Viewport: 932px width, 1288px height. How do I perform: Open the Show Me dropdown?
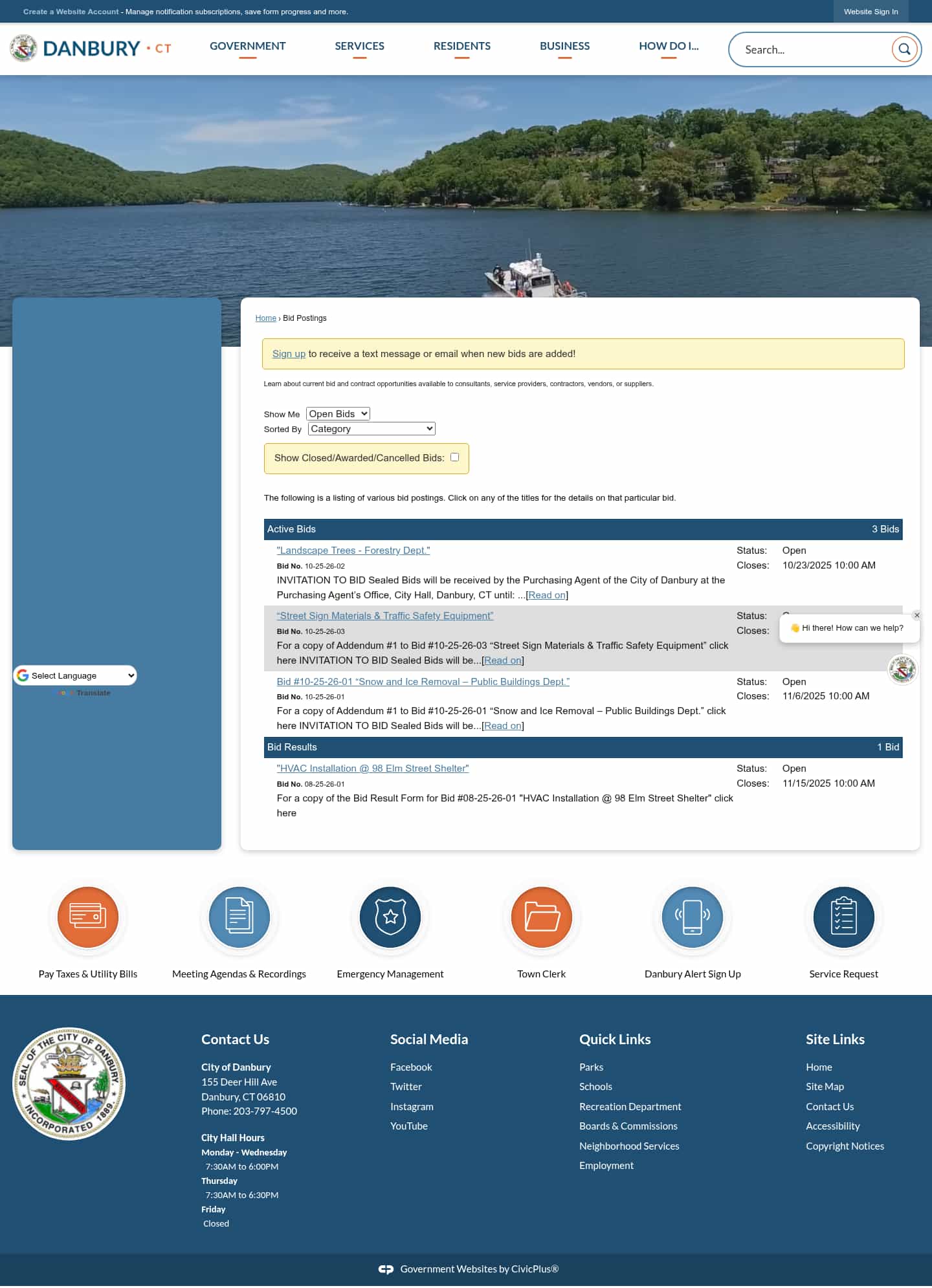pos(338,414)
